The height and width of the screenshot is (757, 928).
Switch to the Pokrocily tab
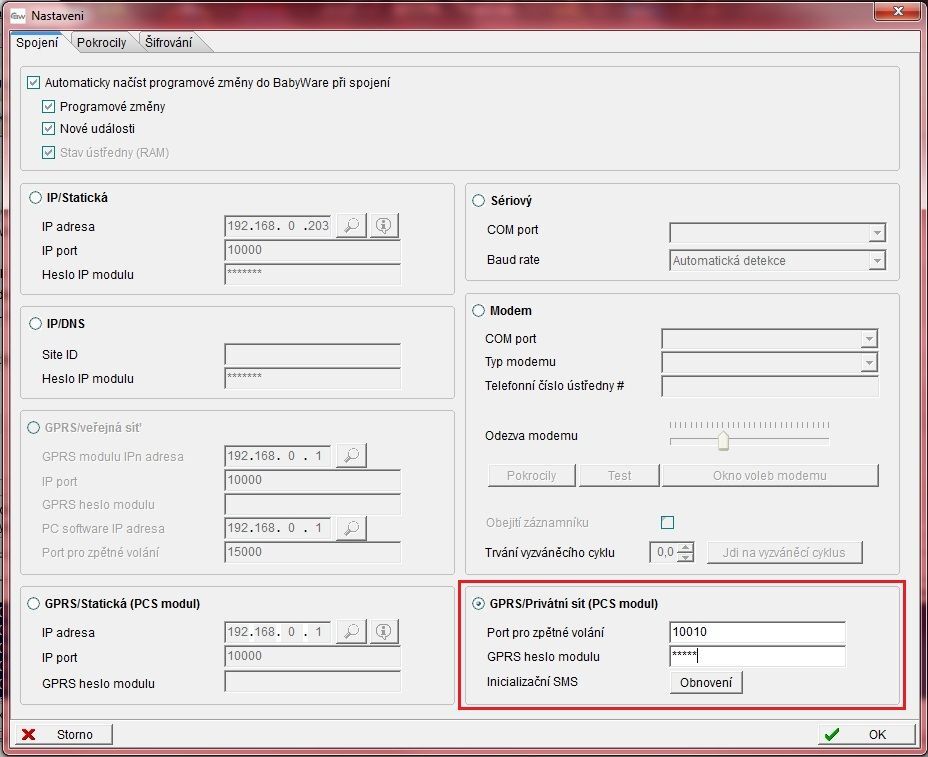point(101,42)
